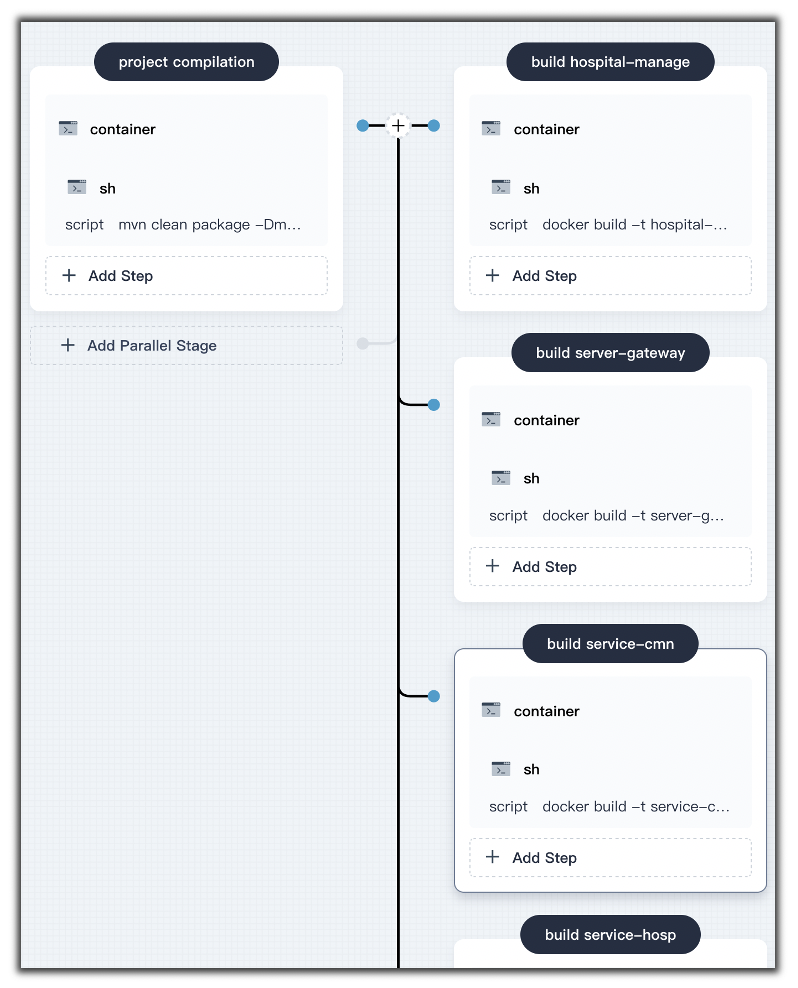Click the plus icon between stages
This screenshot has height=988, width=798.
pyautogui.click(x=398, y=125)
